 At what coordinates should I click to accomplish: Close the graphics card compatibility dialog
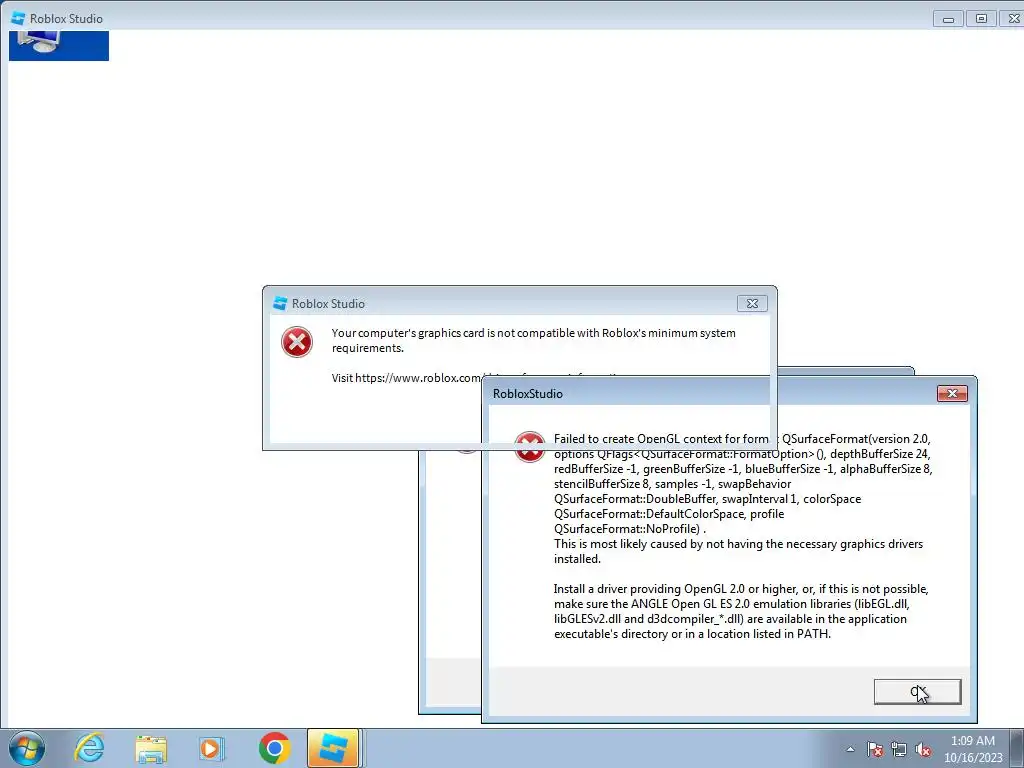click(x=752, y=304)
